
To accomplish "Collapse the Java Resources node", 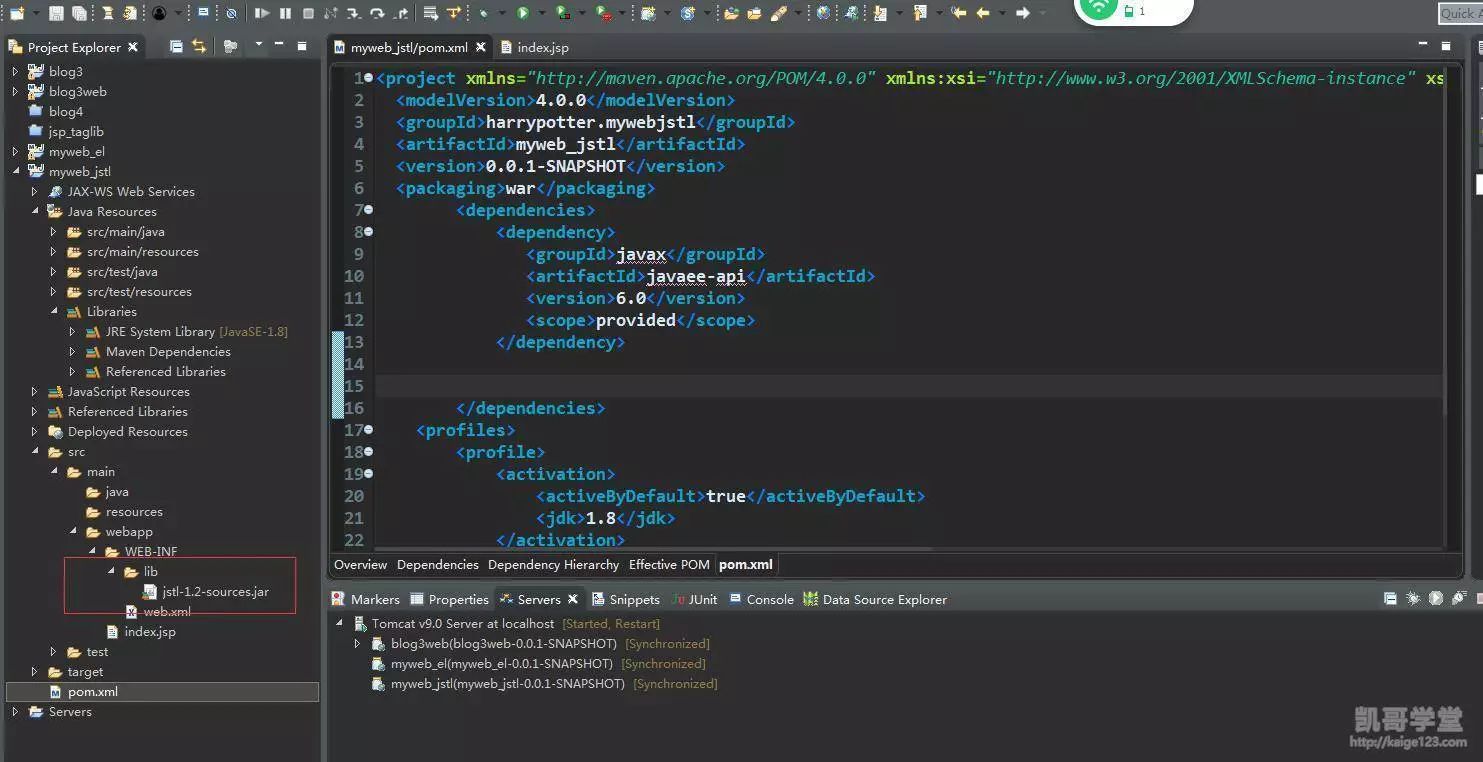I will tap(34, 211).
